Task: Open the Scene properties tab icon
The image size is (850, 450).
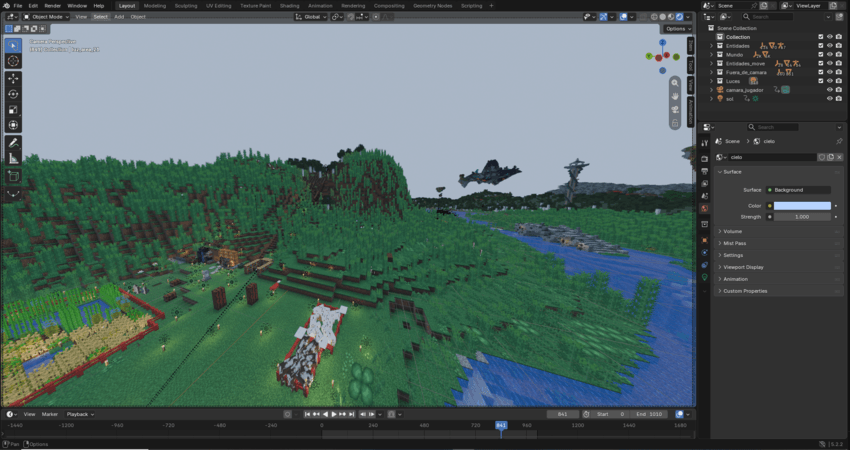Action: pyautogui.click(x=704, y=196)
